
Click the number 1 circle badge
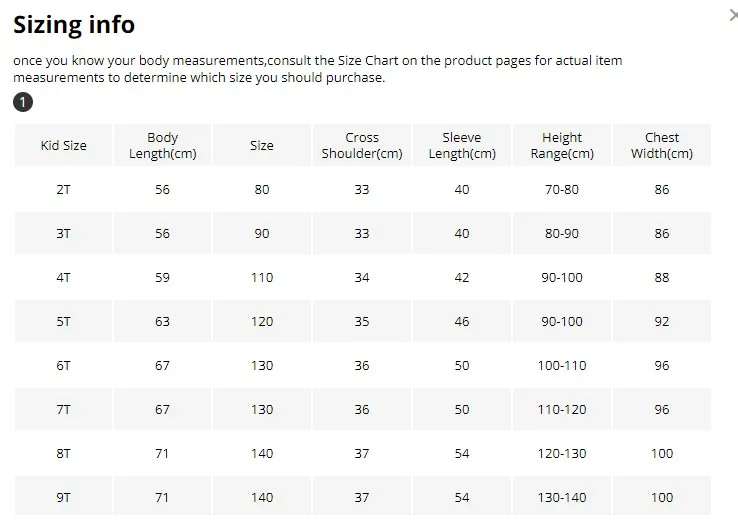point(23,102)
